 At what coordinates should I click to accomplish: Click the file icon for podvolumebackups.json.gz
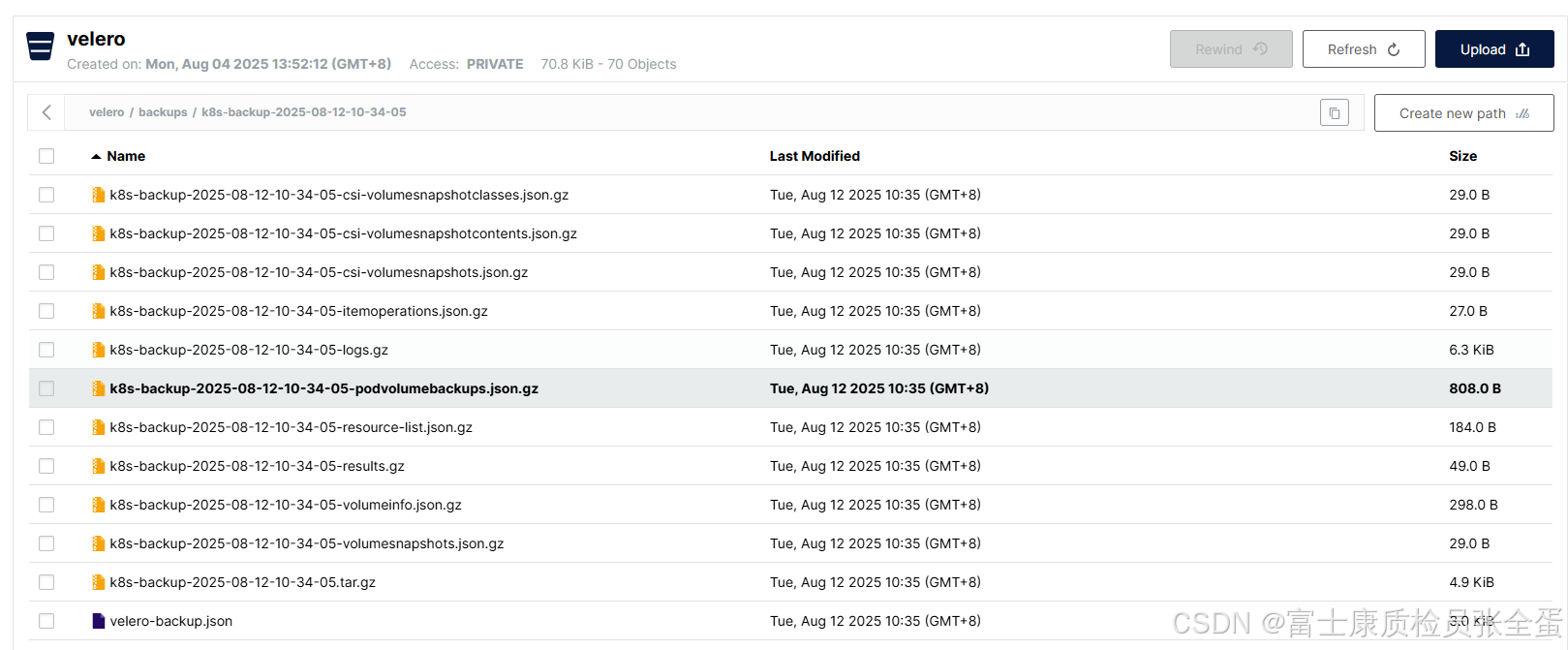coord(98,388)
